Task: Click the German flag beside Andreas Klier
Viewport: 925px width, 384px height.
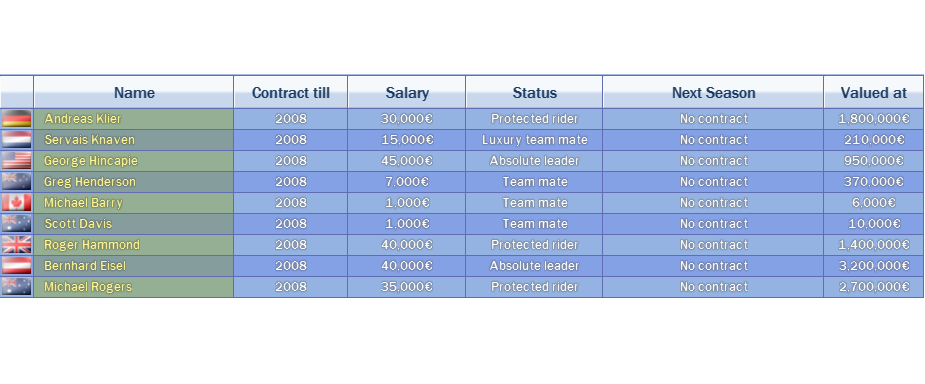Action: (17, 119)
